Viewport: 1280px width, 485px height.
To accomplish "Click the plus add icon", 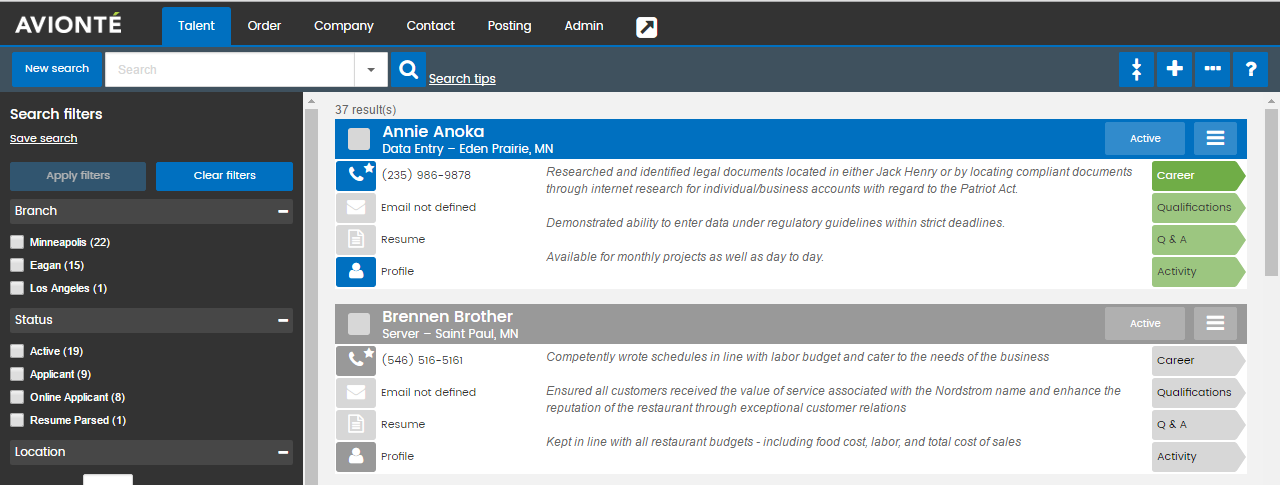I will coord(1174,69).
